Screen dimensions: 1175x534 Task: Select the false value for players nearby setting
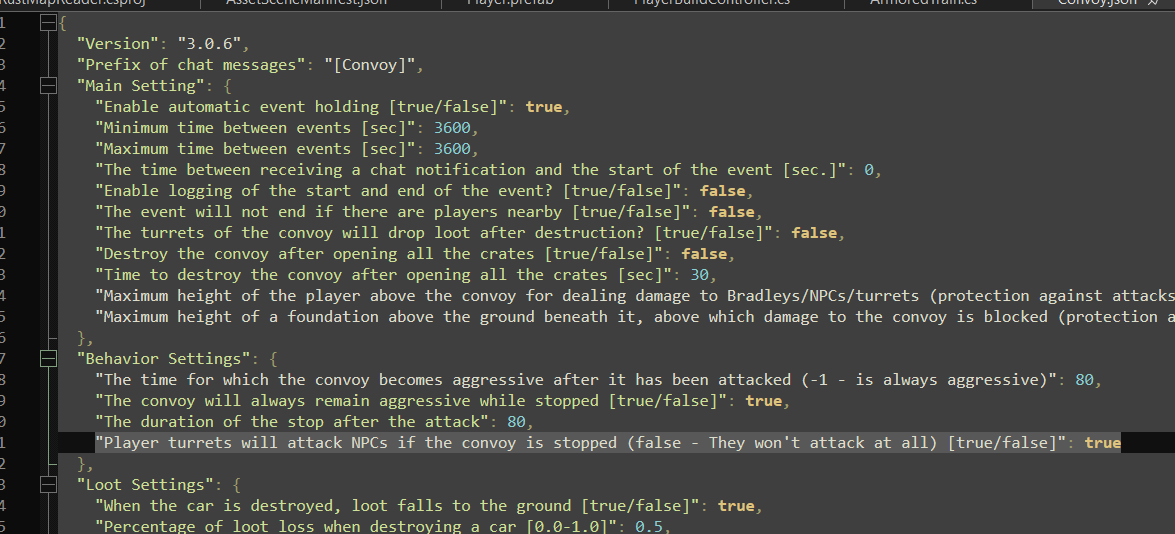732,212
